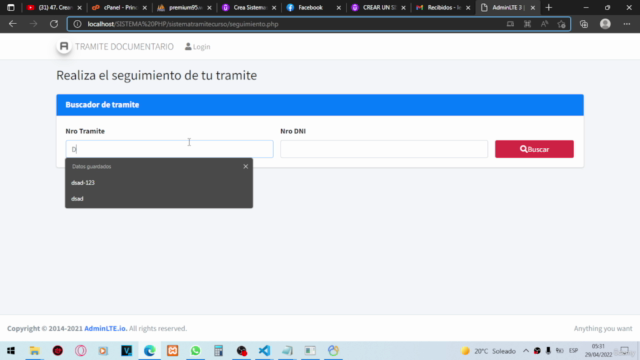Open the taskbar app with V logo
This screenshot has width=640, height=360.
click(127, 351)
